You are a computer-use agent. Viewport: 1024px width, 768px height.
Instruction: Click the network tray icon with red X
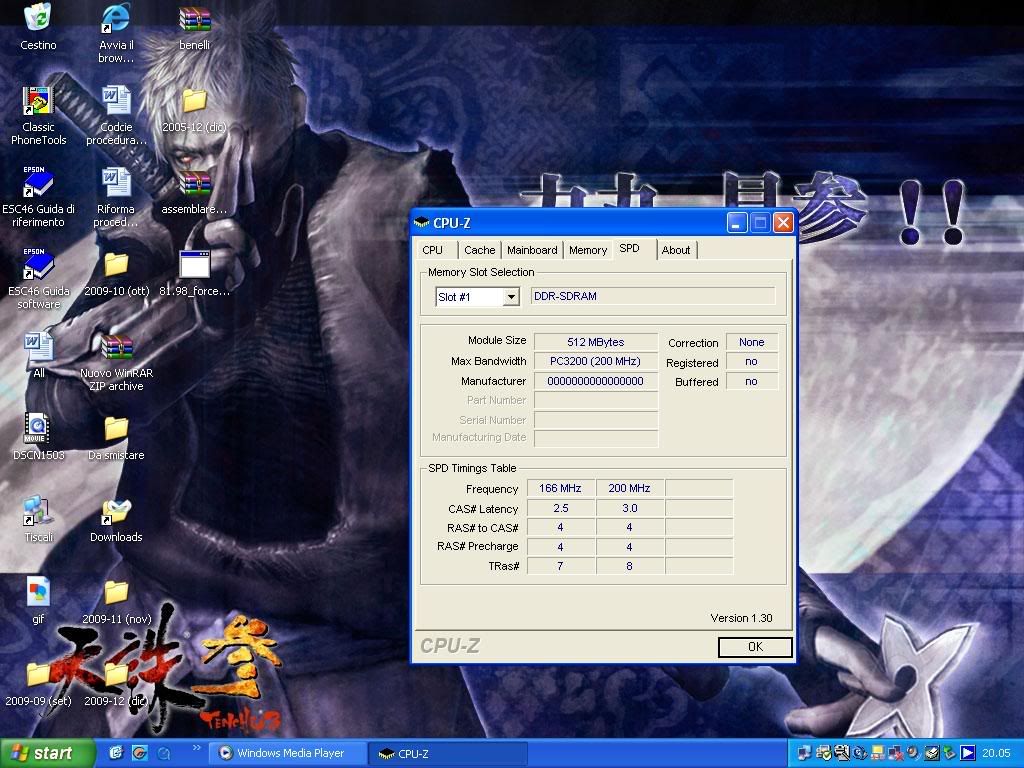point(895,753)
